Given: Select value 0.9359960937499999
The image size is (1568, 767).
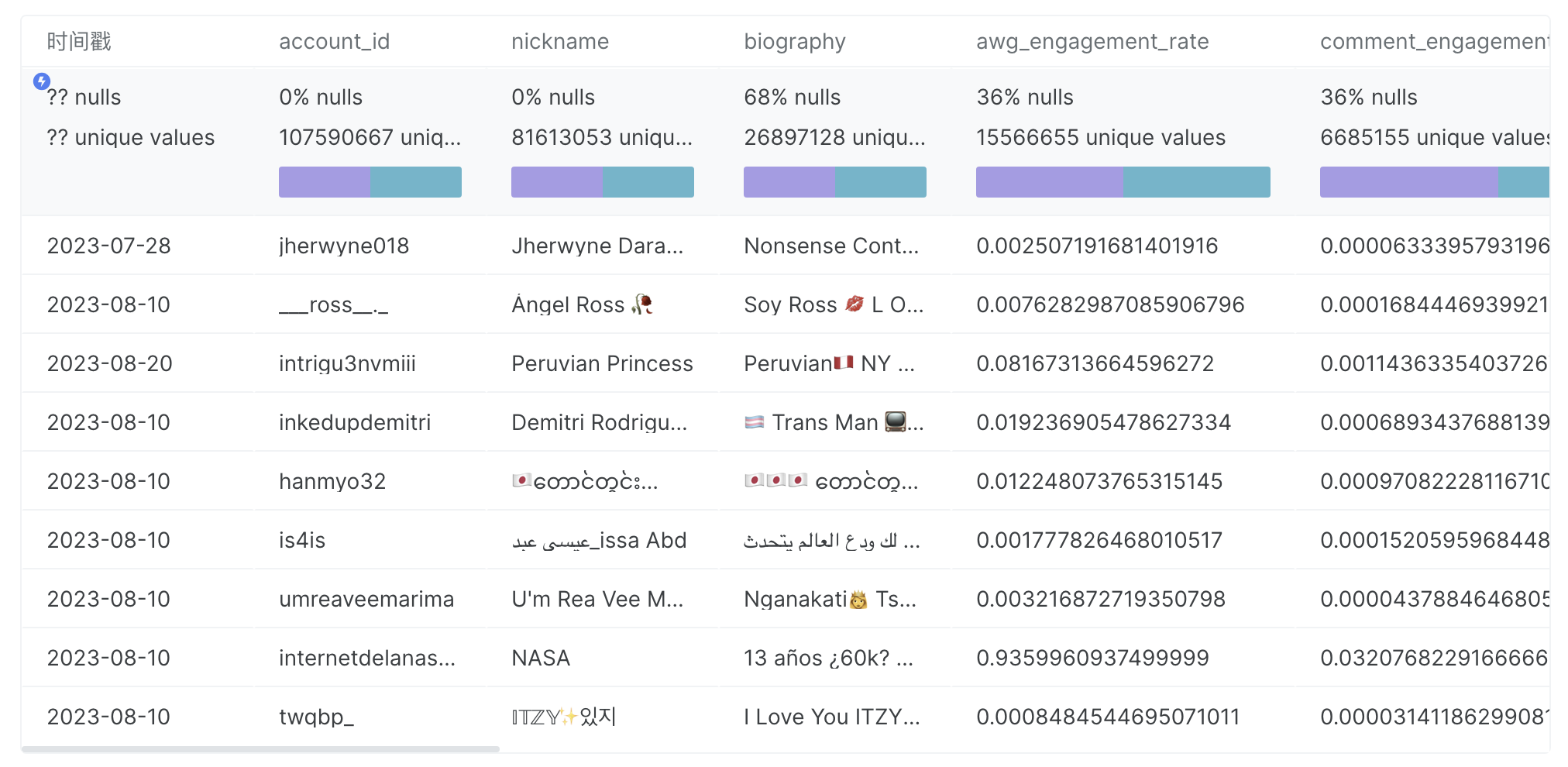Looking at the screenshot, I should pyautogui.click(x=1092, y=658).
